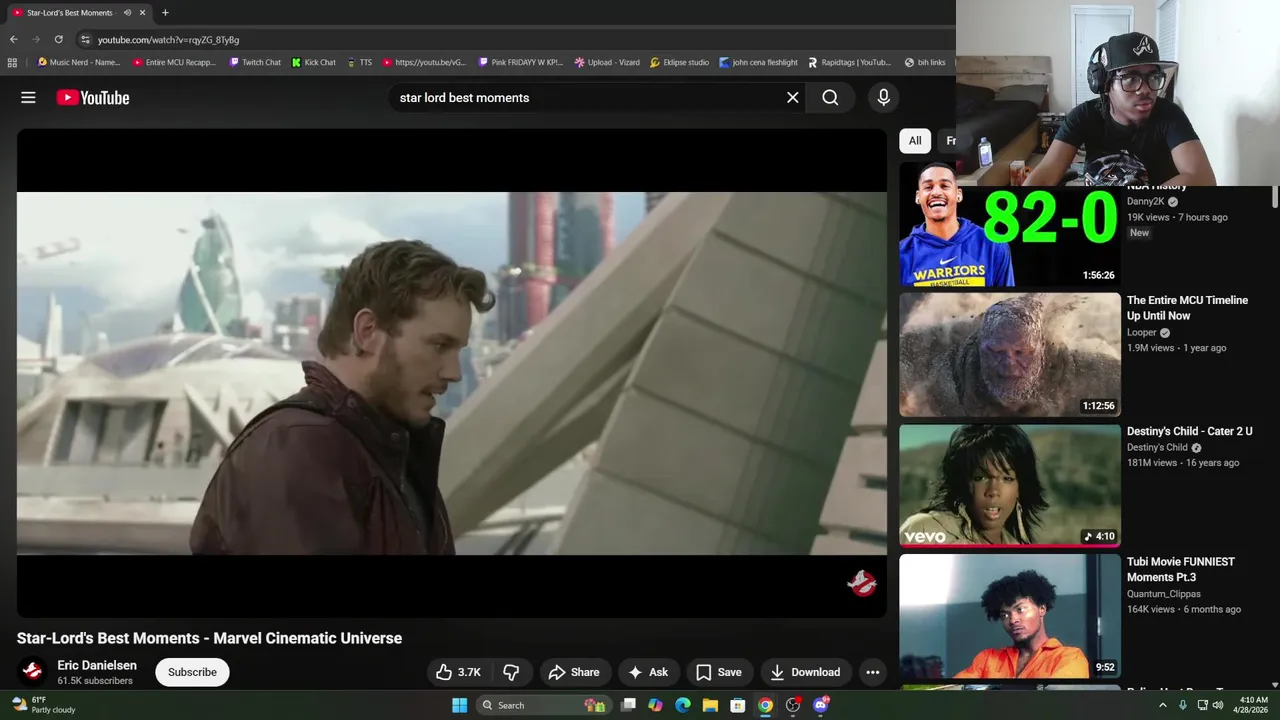Open the bih links bookmark folder
The width and height of the screenshot is (1280, 720).
(x=924, y=62)
